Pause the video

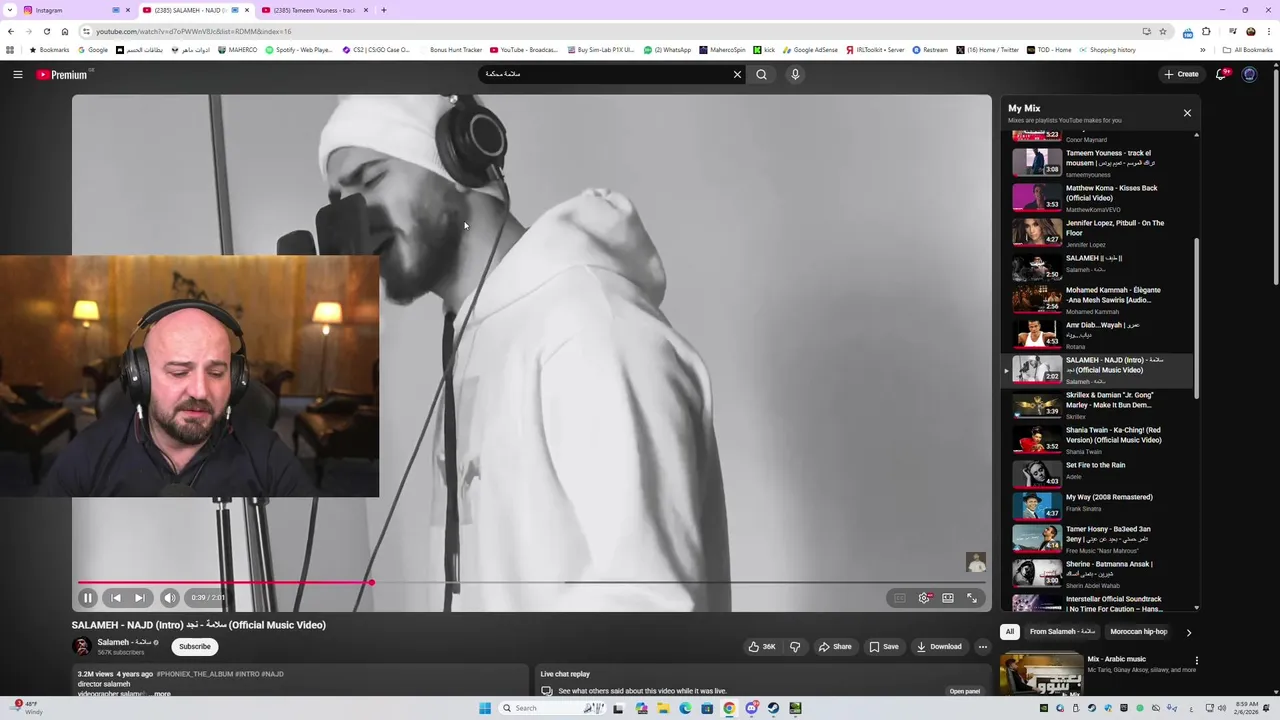(x=87, y=598)
